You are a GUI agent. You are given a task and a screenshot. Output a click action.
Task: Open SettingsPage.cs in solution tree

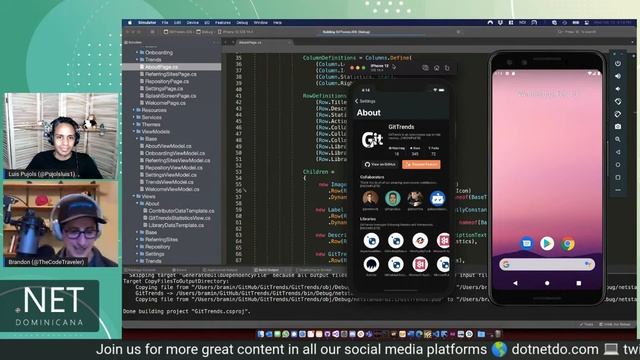(x=164, y=89)
